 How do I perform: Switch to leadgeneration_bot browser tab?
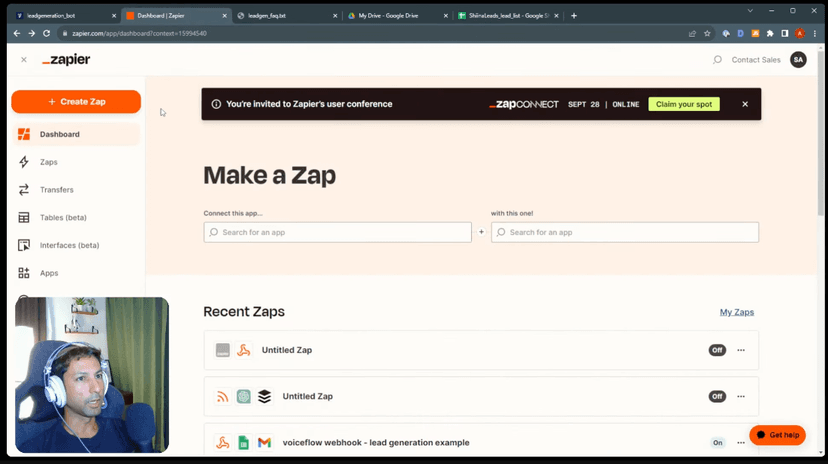(66, 16)
